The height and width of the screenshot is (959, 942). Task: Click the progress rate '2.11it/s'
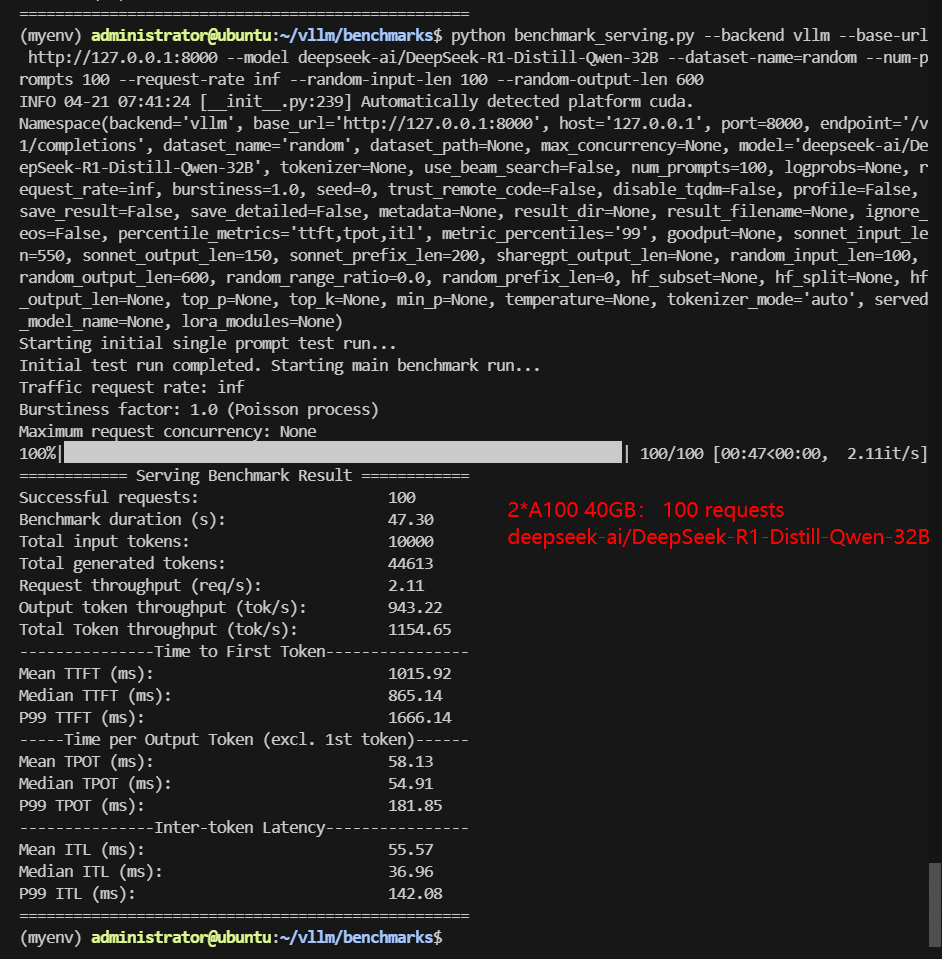(883, 453)
